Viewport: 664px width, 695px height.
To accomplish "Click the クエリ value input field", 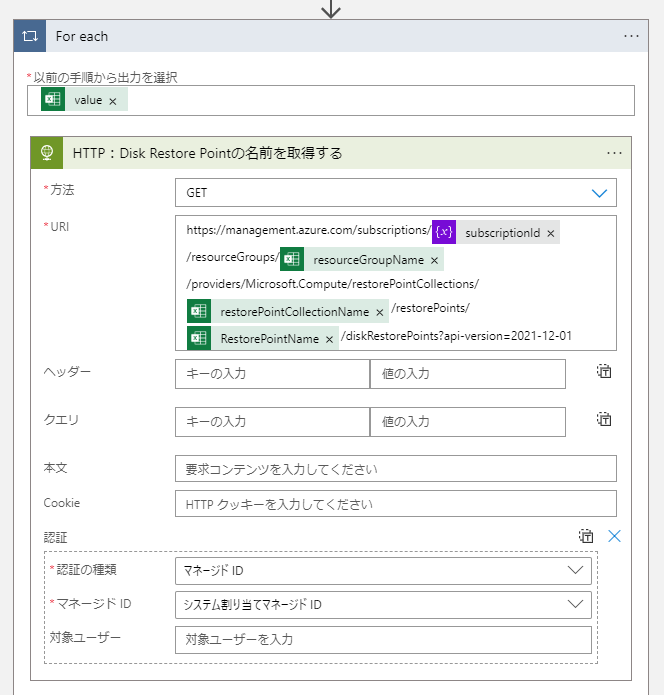I will point(468,422).
